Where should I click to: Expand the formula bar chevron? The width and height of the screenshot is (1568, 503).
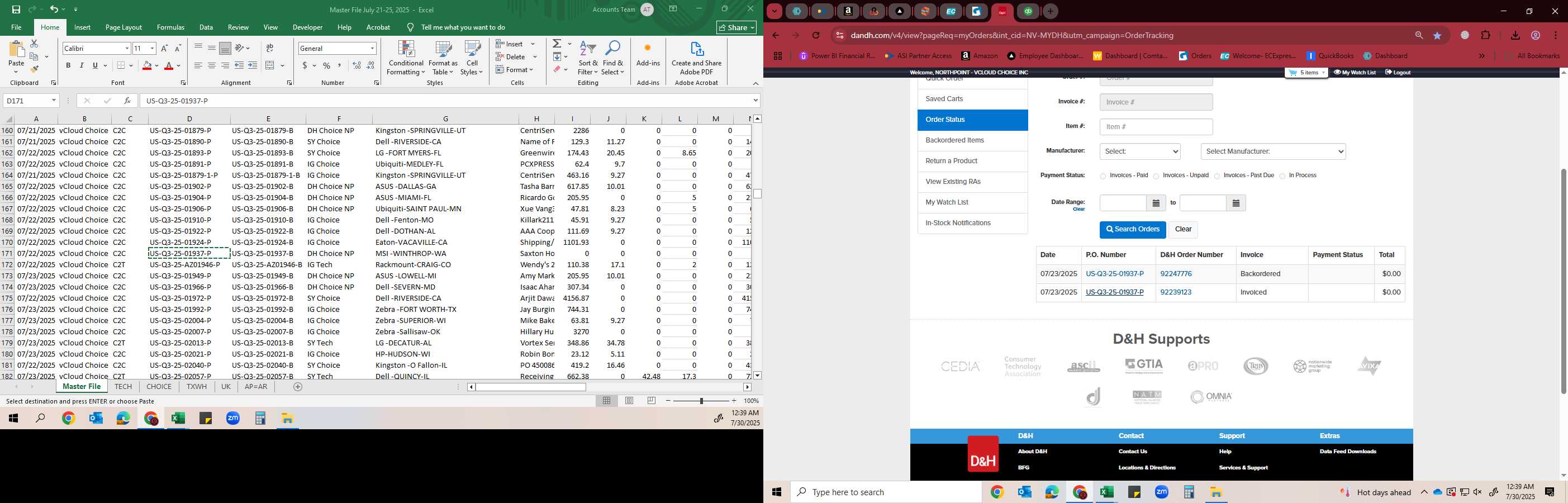[756, 101]
